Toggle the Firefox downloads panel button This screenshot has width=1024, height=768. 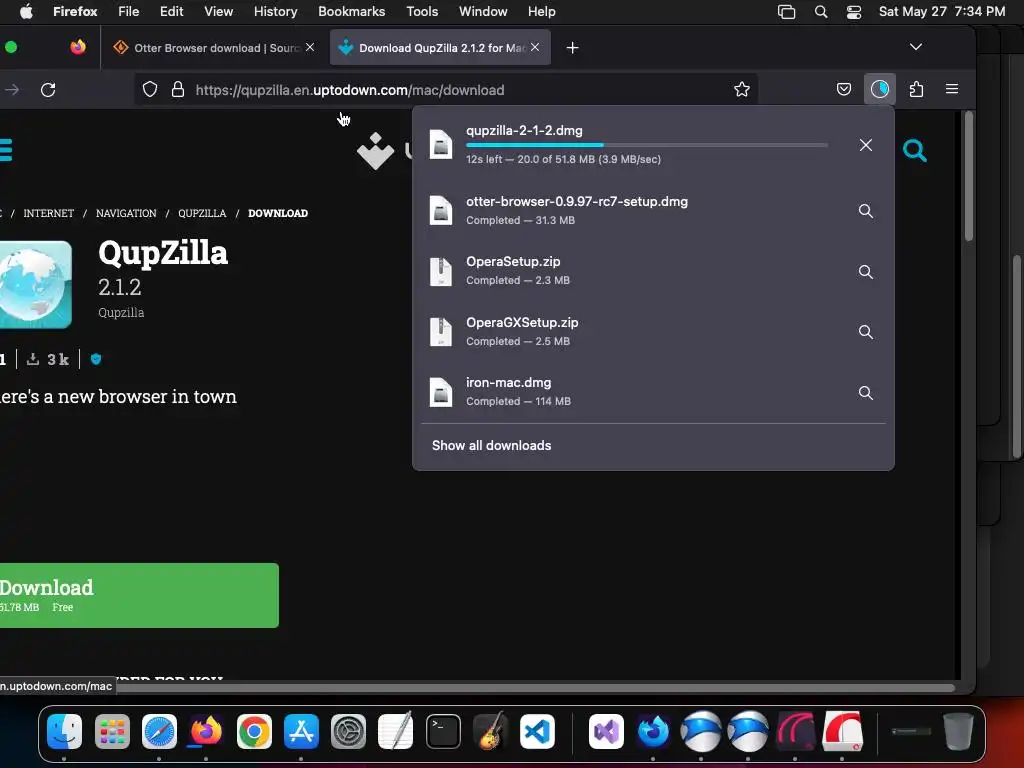click(880, 89)
